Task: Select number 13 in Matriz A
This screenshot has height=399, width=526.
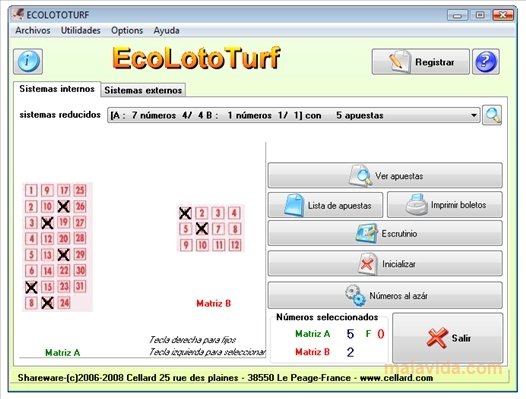Action: 47,255
